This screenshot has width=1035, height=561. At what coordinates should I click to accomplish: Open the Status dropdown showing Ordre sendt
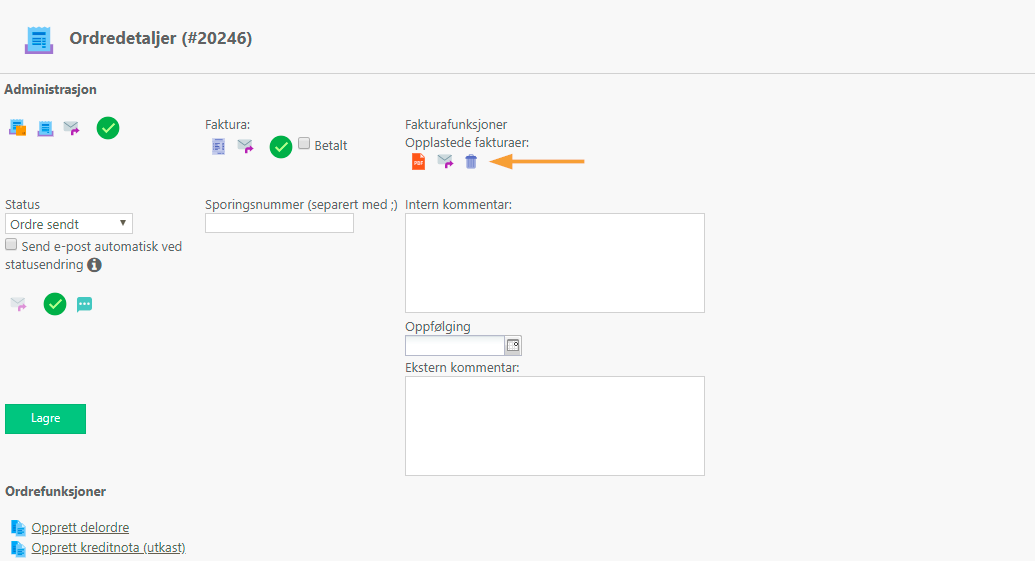tap(69, 224)
